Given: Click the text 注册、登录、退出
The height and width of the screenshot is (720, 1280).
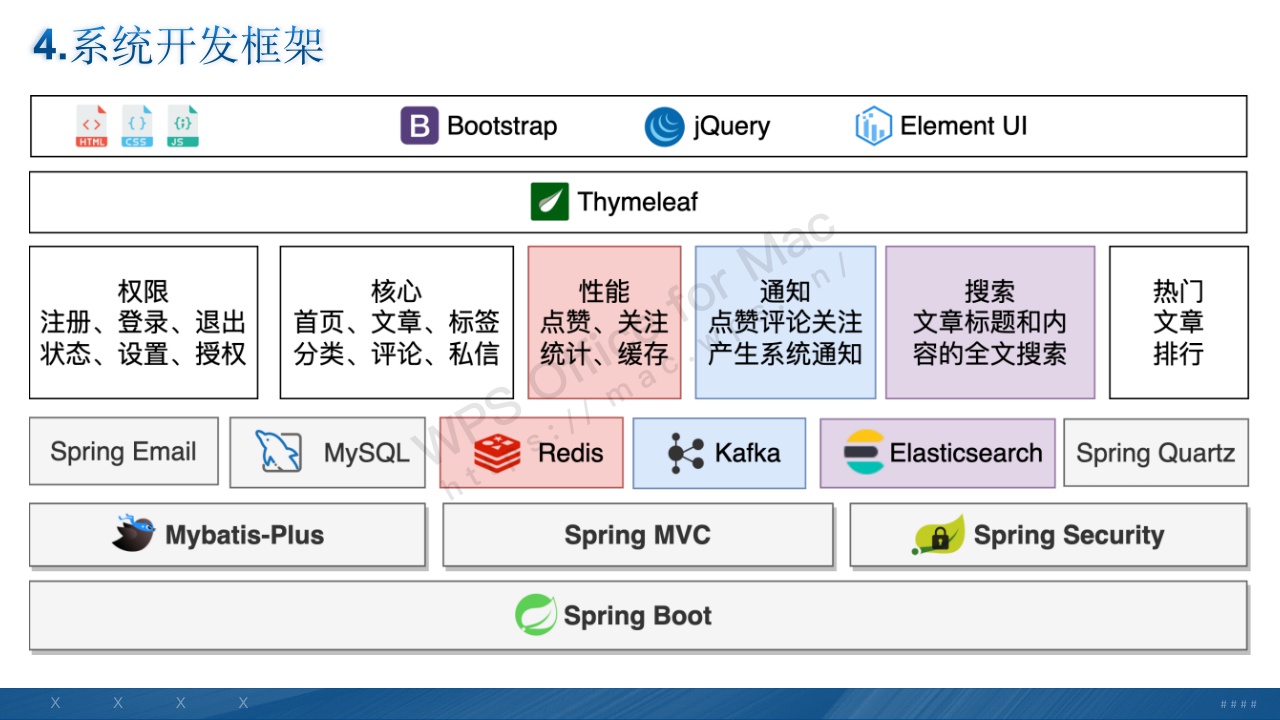Looking at the screenshot, I should click(x=143, y=323).
